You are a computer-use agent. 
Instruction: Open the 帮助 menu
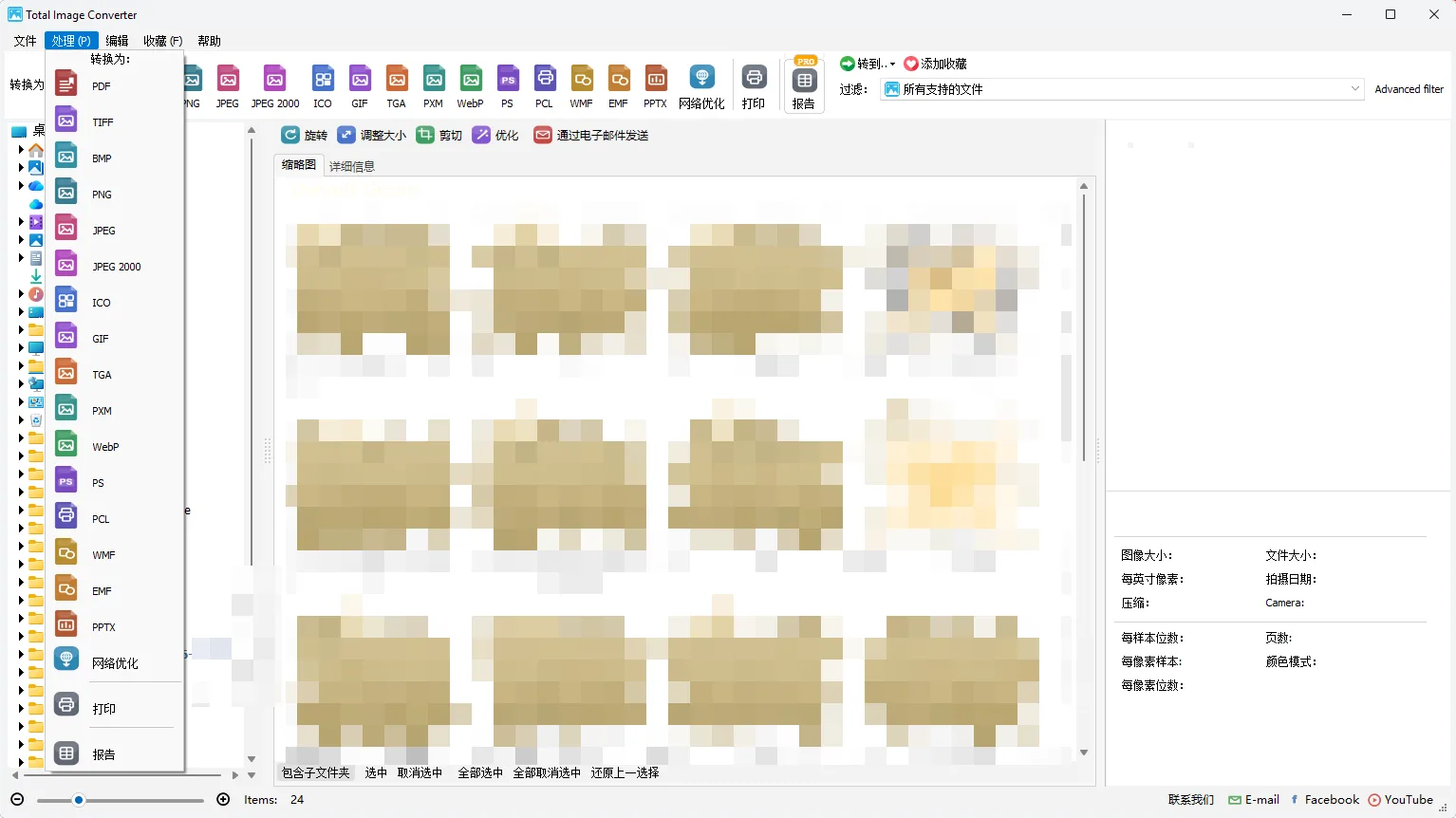coord(209,41)
